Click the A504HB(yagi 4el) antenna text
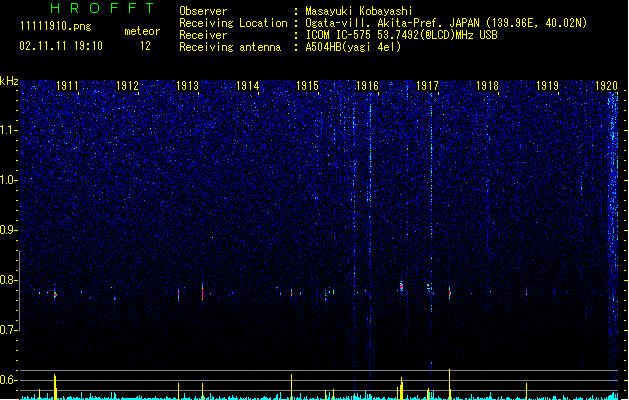 pos(353,47)
